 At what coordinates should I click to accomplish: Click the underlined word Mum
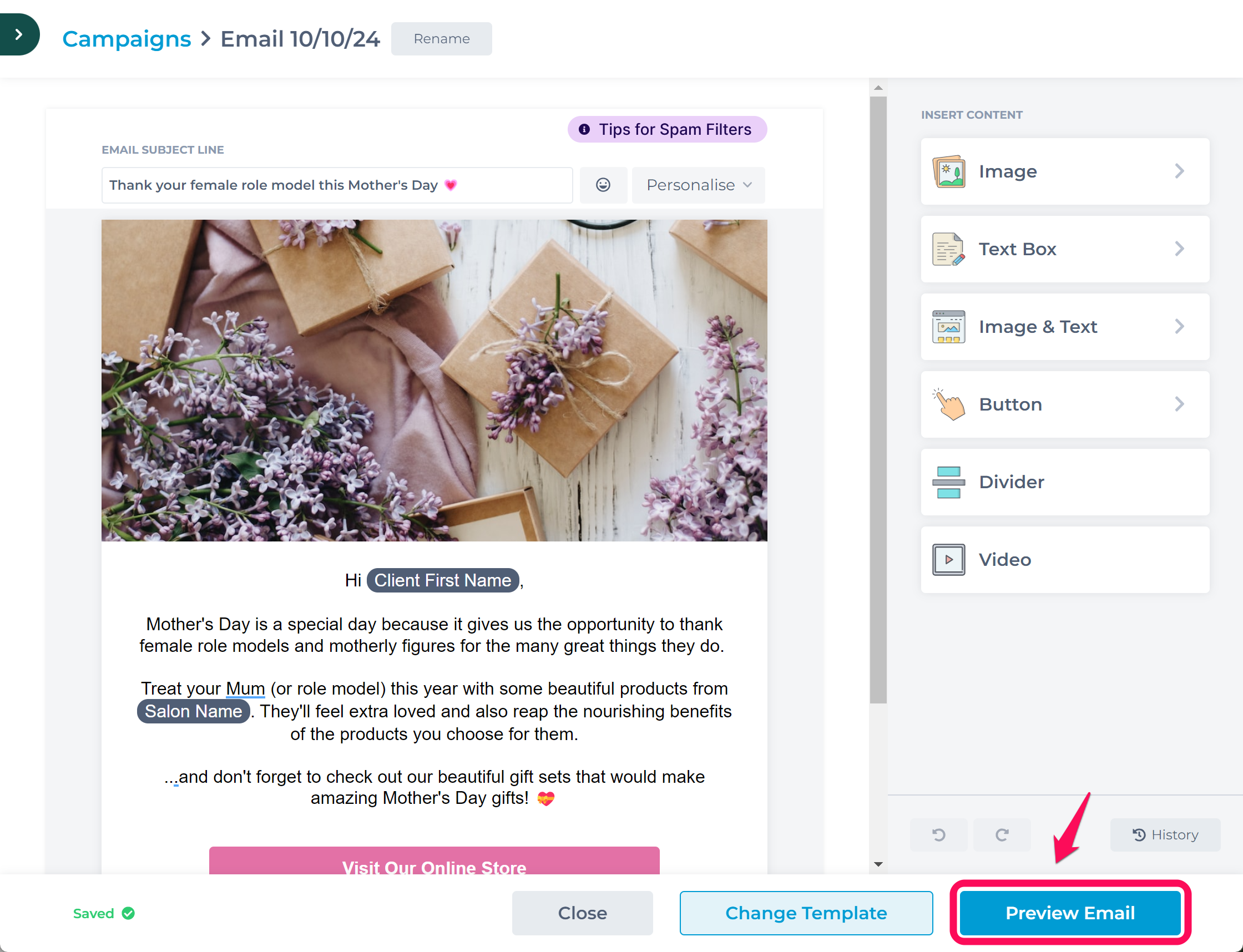[245, 688]
